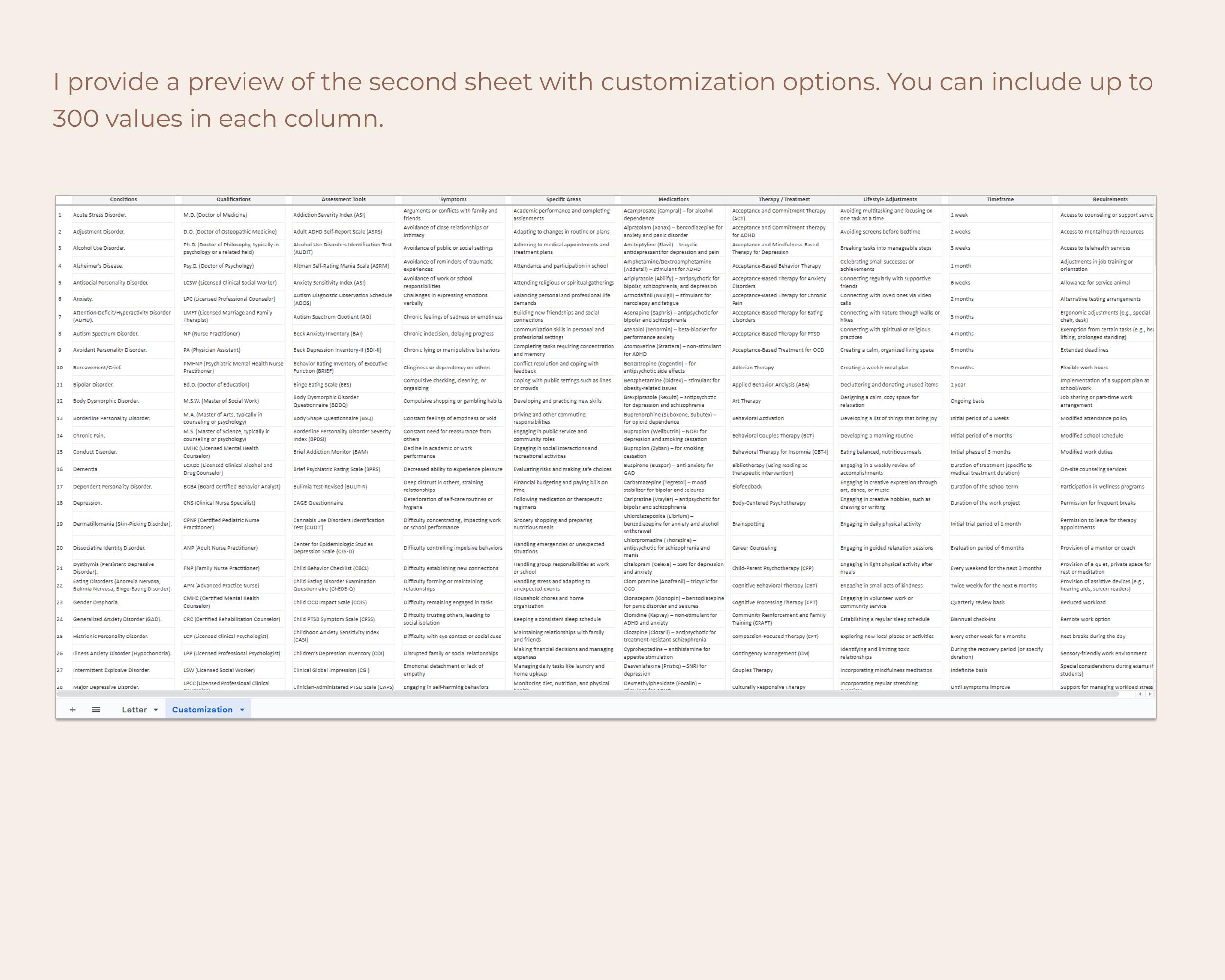This screenshot has width=1225, height=980.
Task: Select the Qualifications column header
Action: click(x=234, y=199)
